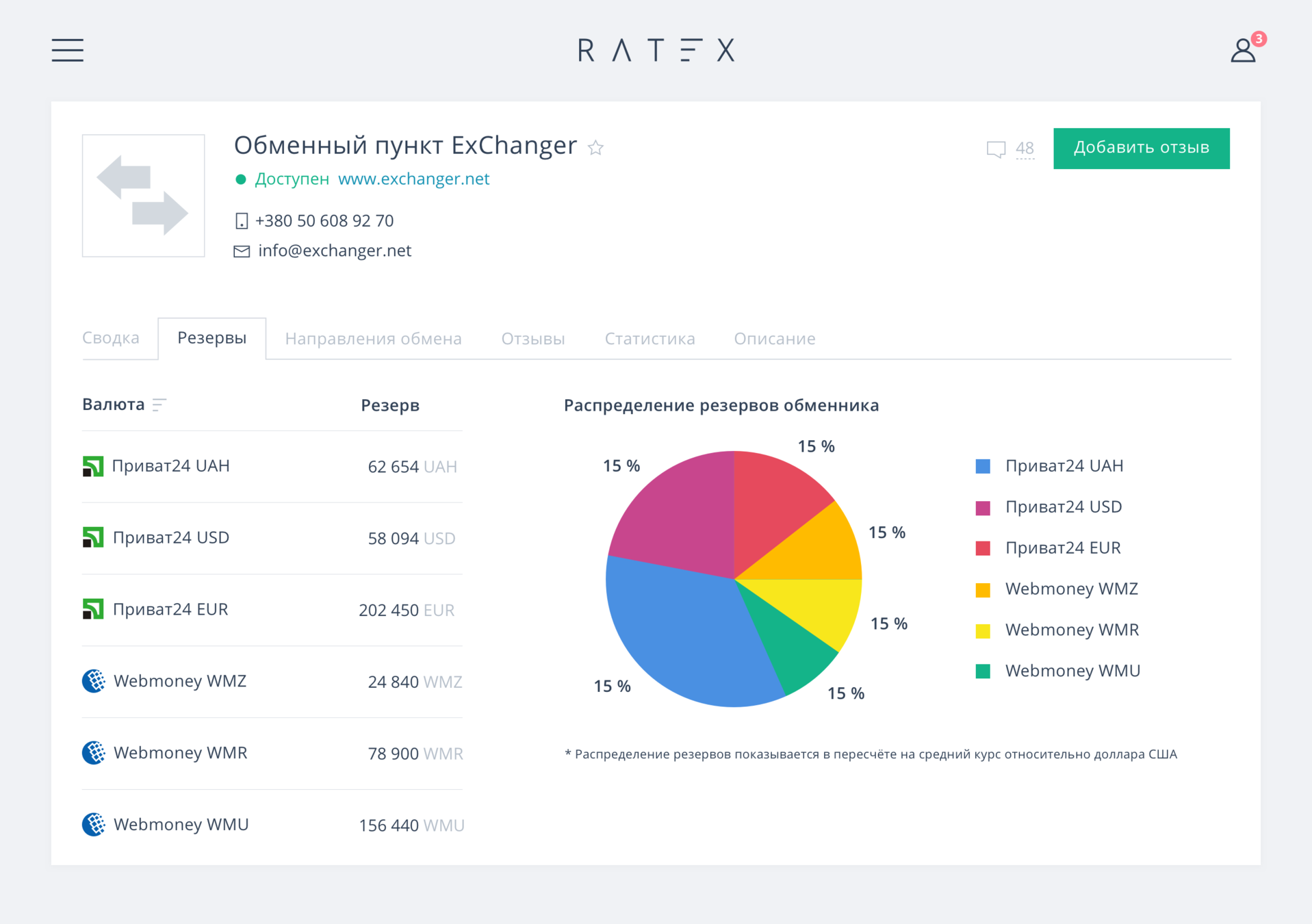Screen dimensions: 1312x924
Task: Click the Добавить отзыв button
Action: (1141, 148)
